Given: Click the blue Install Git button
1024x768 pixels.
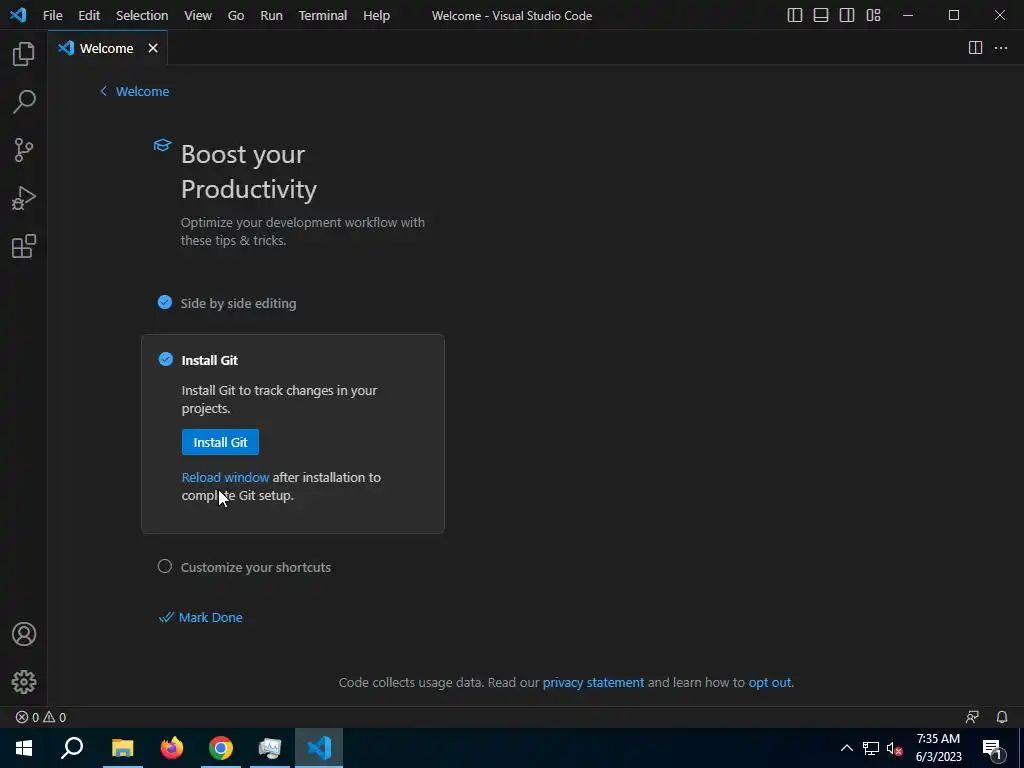Looking at the screenshot, I should tap(220, 442).
